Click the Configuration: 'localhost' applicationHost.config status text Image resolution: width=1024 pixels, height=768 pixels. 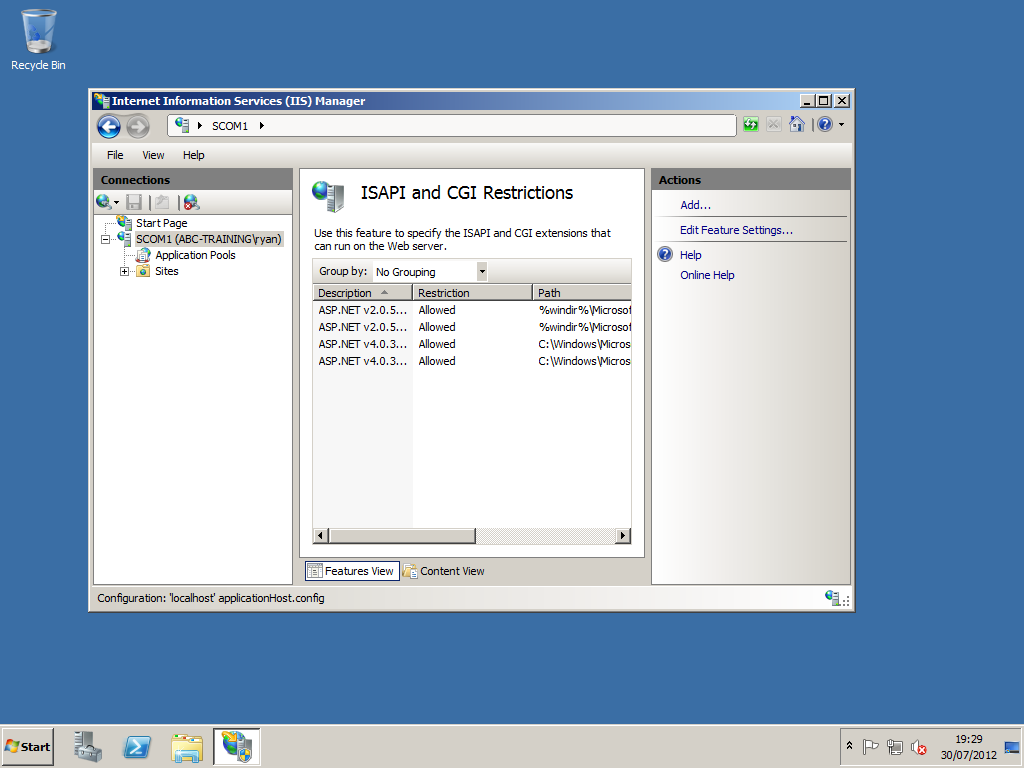click(211, 598)
